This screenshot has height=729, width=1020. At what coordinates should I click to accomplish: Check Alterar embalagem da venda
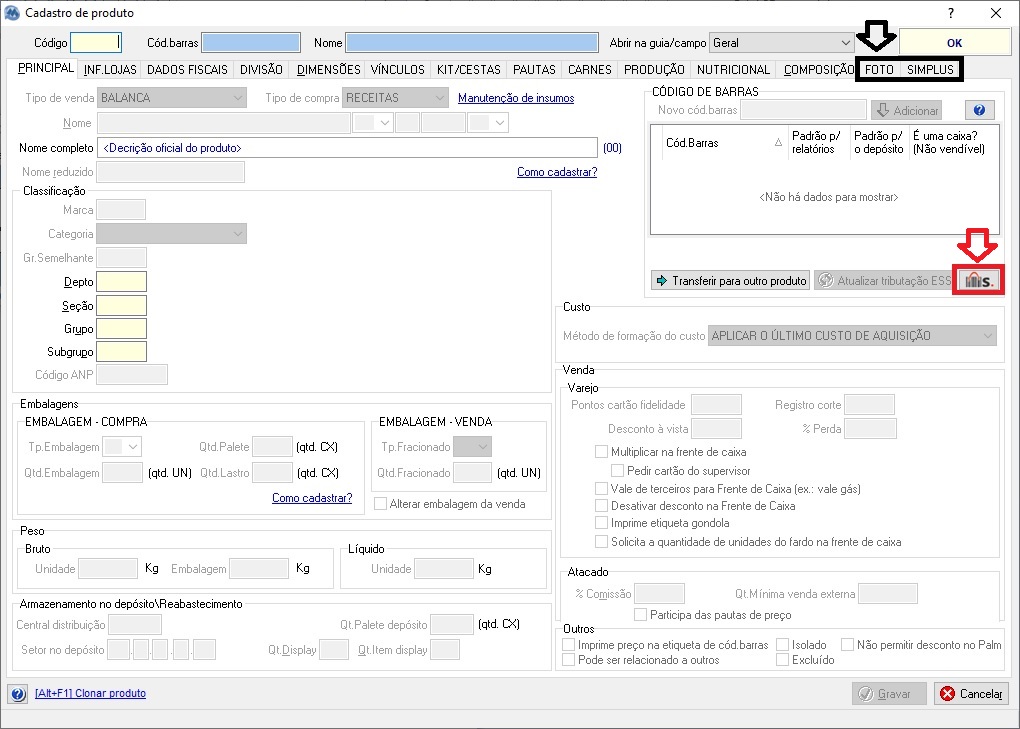point(381,504)
